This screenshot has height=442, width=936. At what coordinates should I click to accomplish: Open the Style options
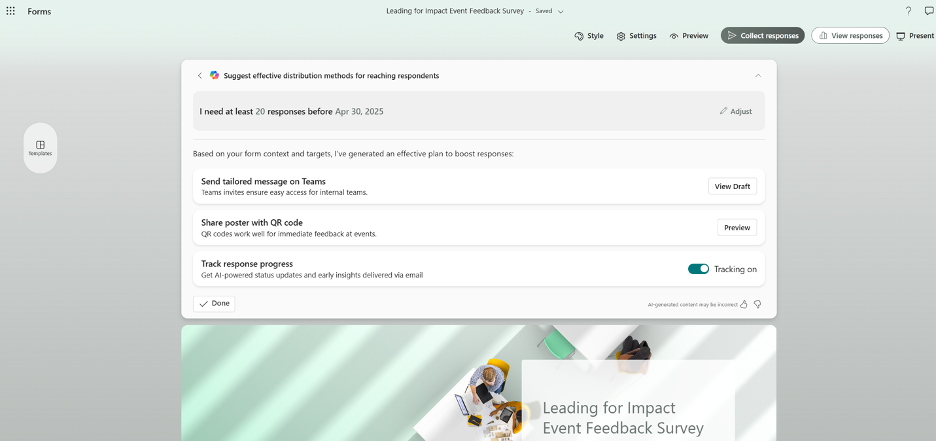click(589, 36)
